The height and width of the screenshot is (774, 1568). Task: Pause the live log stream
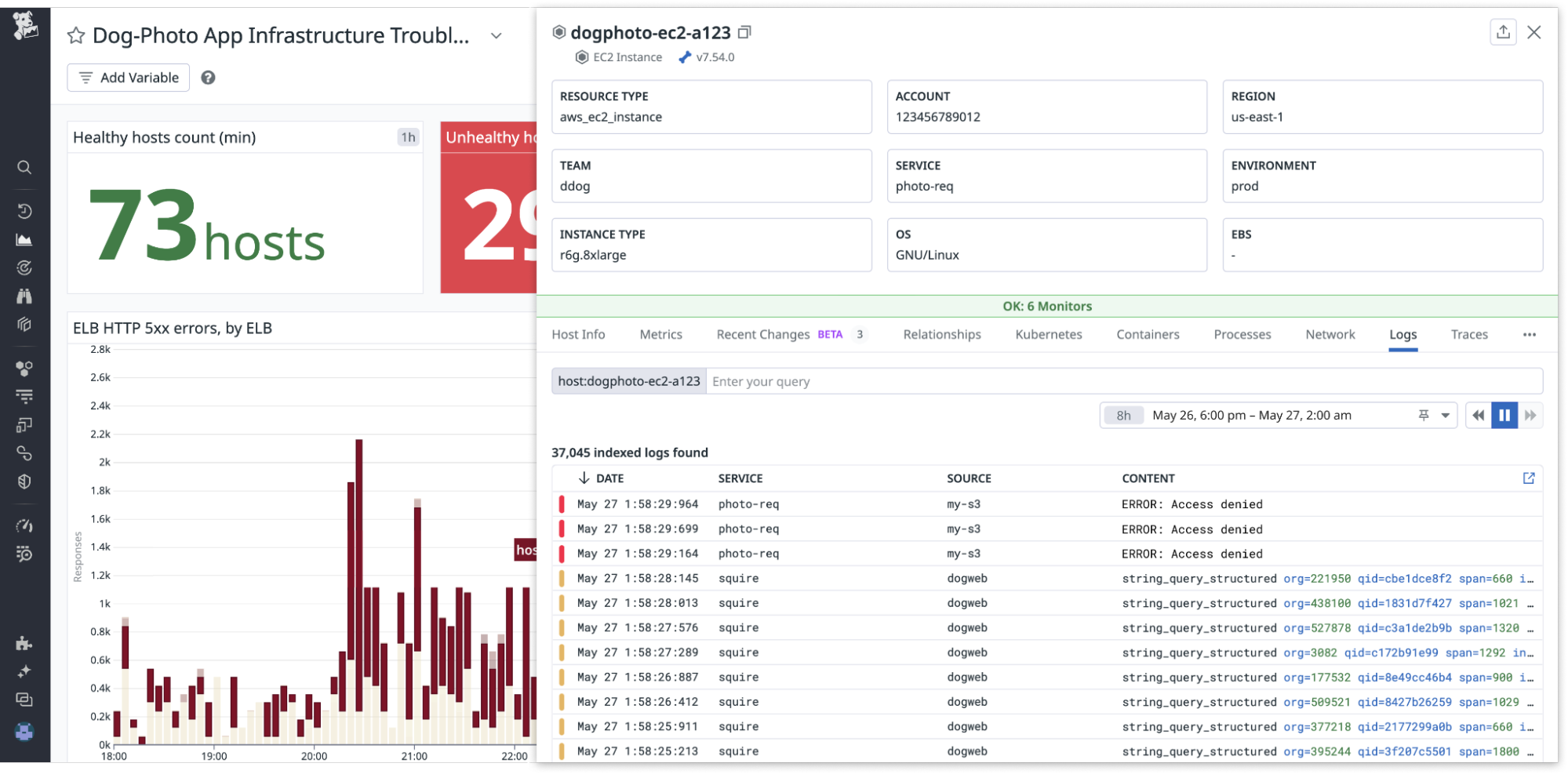[1504, 416]
